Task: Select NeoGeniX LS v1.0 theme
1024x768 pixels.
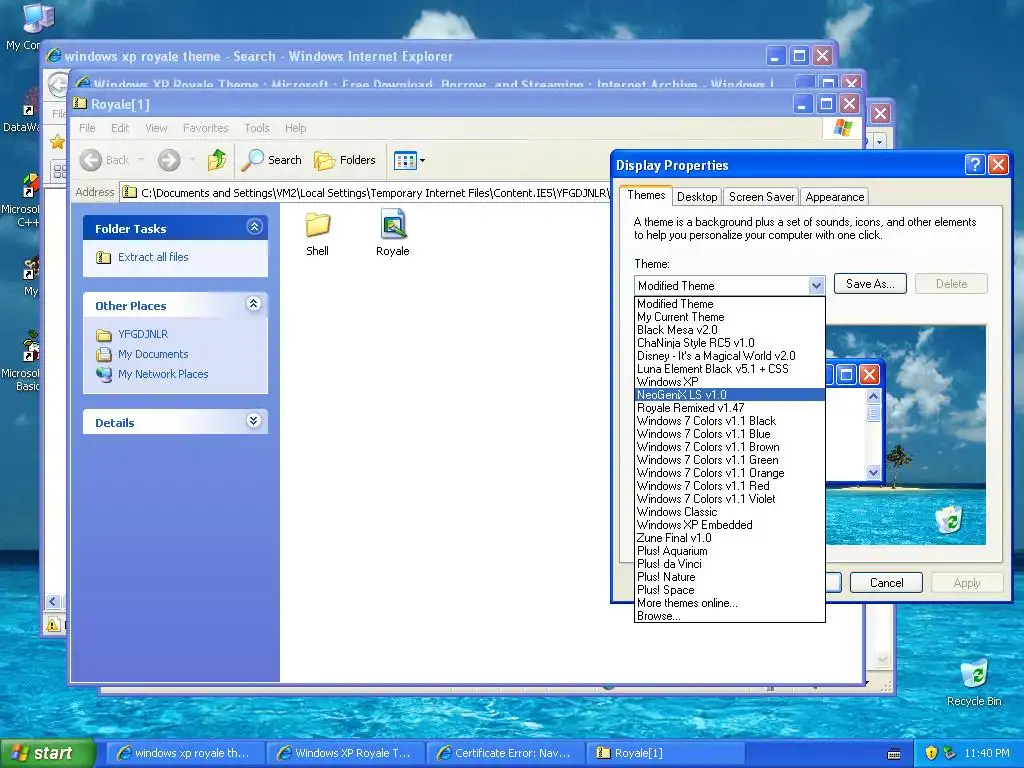Action: coord(729,394)
